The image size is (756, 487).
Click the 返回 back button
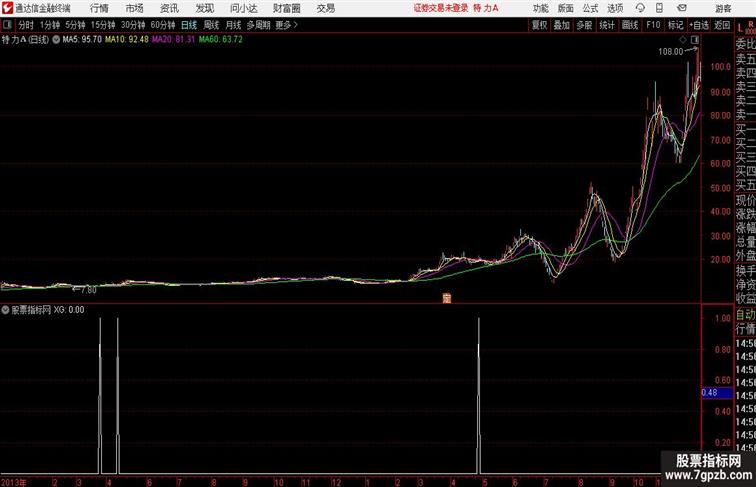(x=722, y=25)
